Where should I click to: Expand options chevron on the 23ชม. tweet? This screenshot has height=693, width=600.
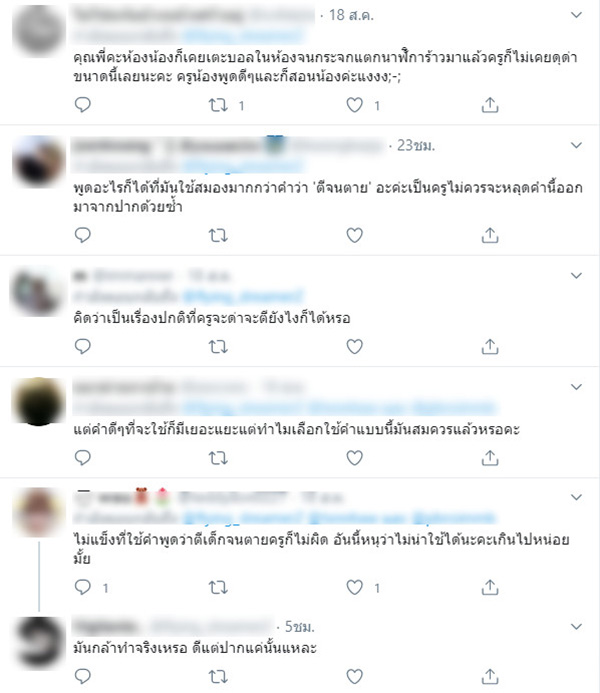pyautogui.click(x=576, y=145)
